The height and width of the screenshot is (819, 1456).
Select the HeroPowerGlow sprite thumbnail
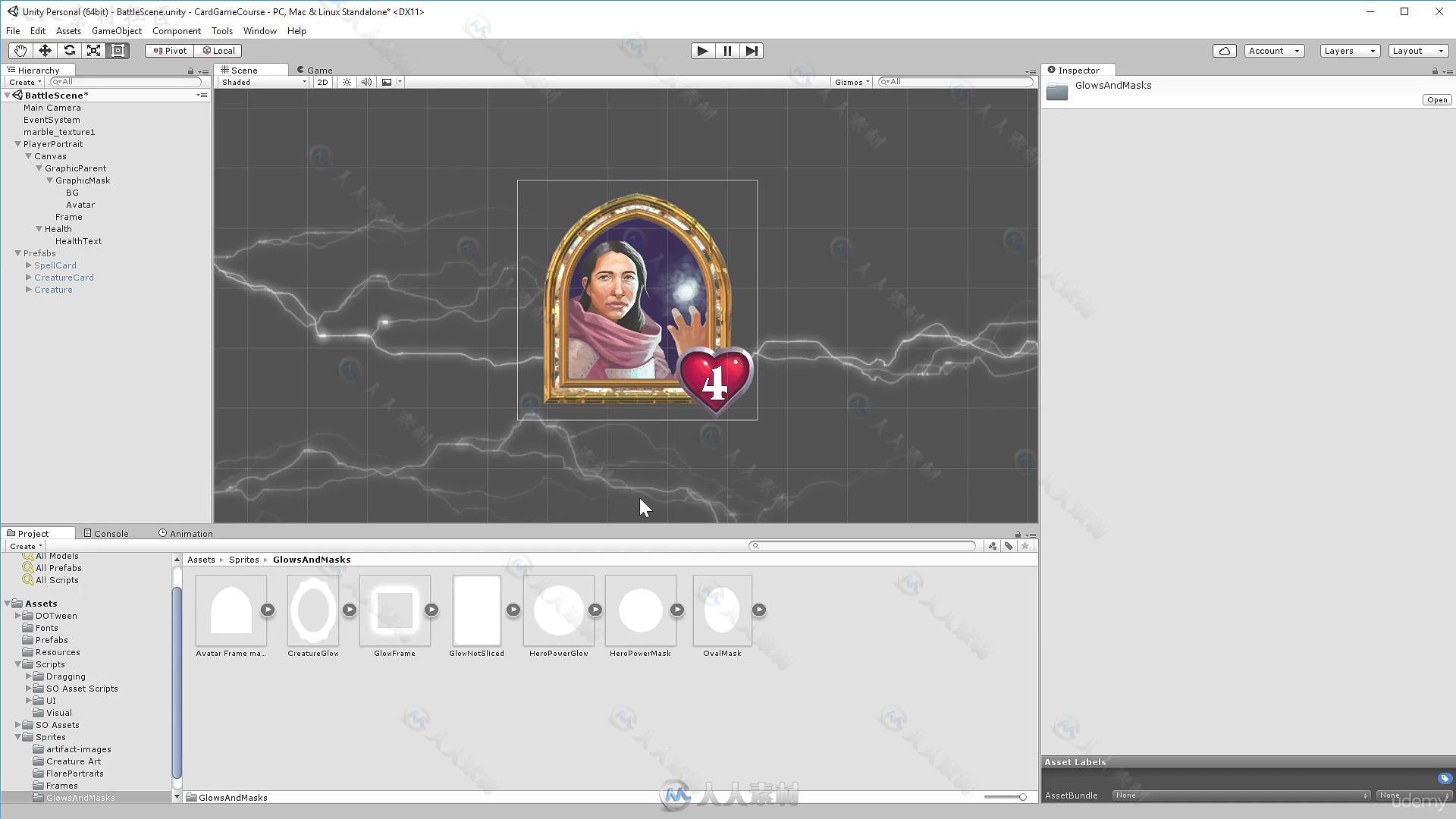[x=558, y=610]
